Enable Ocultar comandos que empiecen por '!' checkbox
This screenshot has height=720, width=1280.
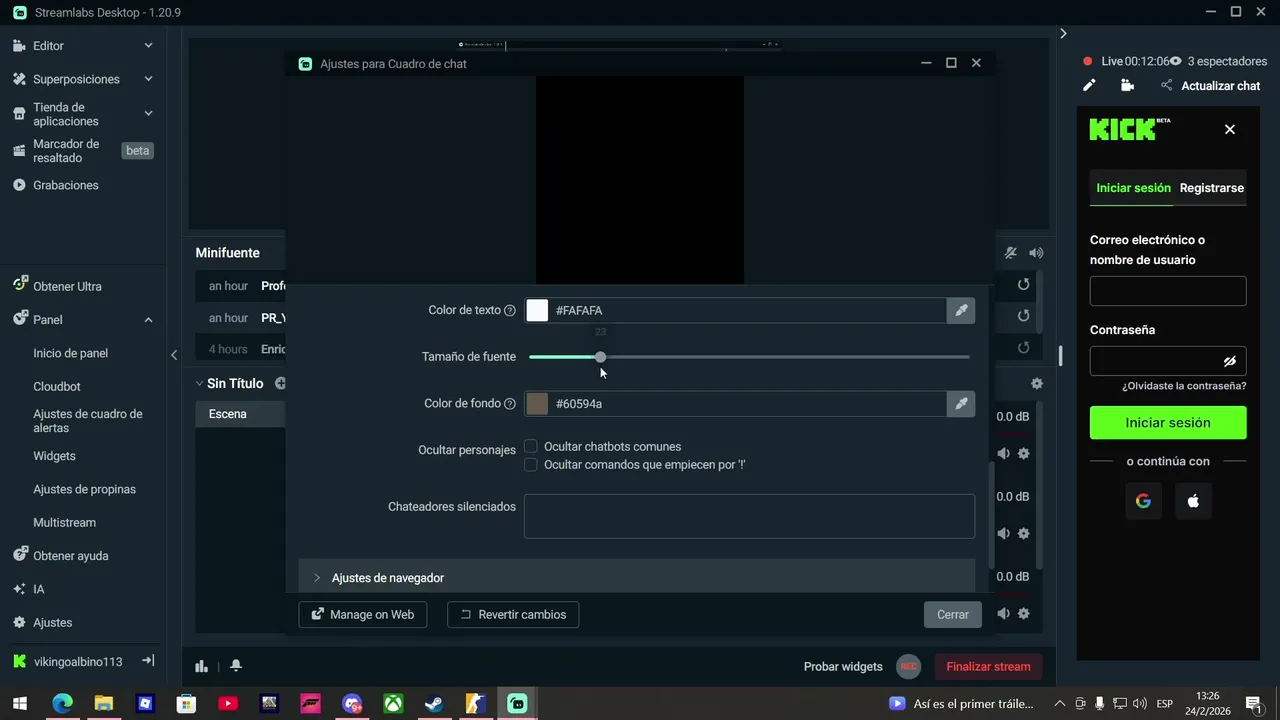(531, 465)
